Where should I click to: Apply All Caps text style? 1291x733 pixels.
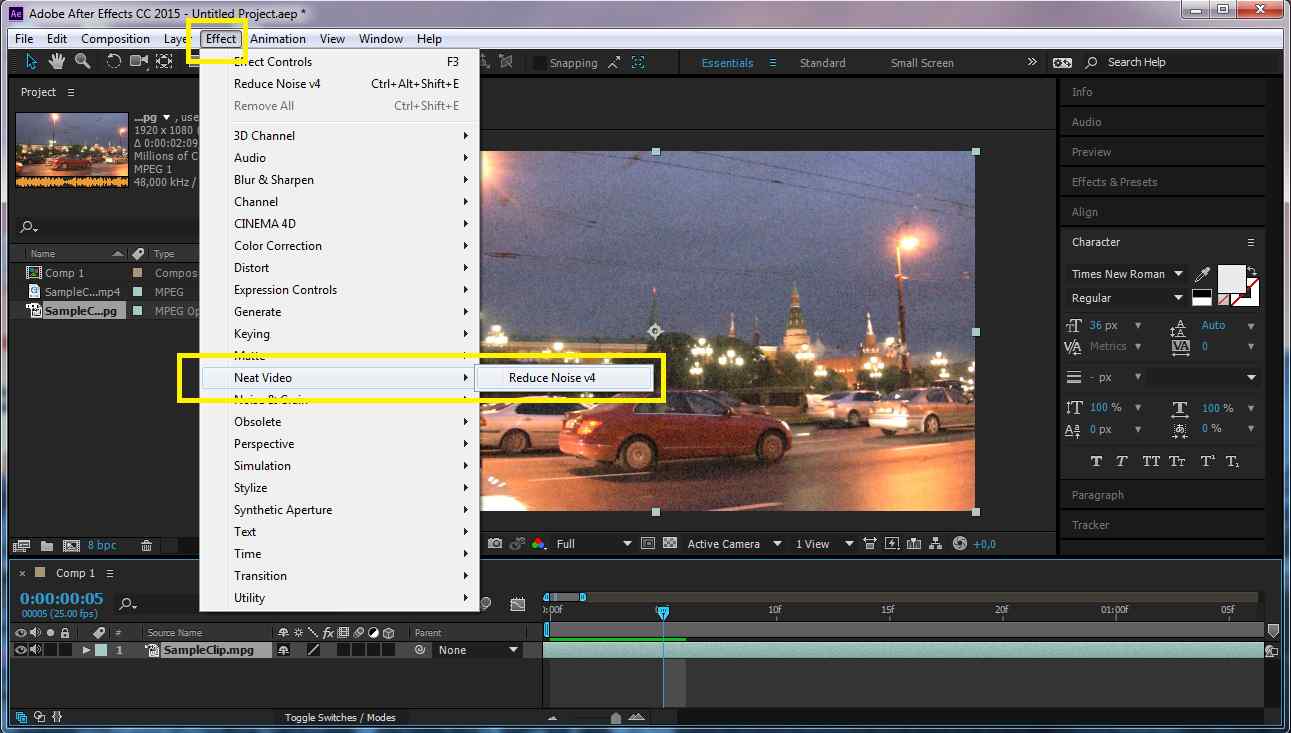pyautogui.click(x=1151, y=461)
